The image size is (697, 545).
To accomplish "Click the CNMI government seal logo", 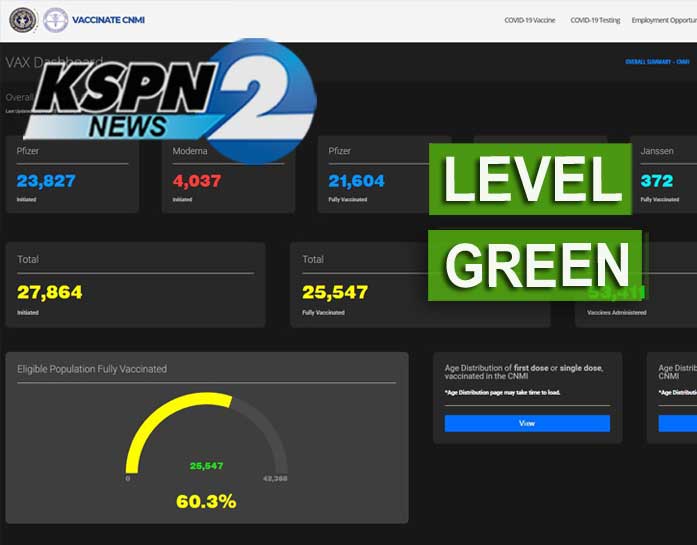I will coord(23,20).
